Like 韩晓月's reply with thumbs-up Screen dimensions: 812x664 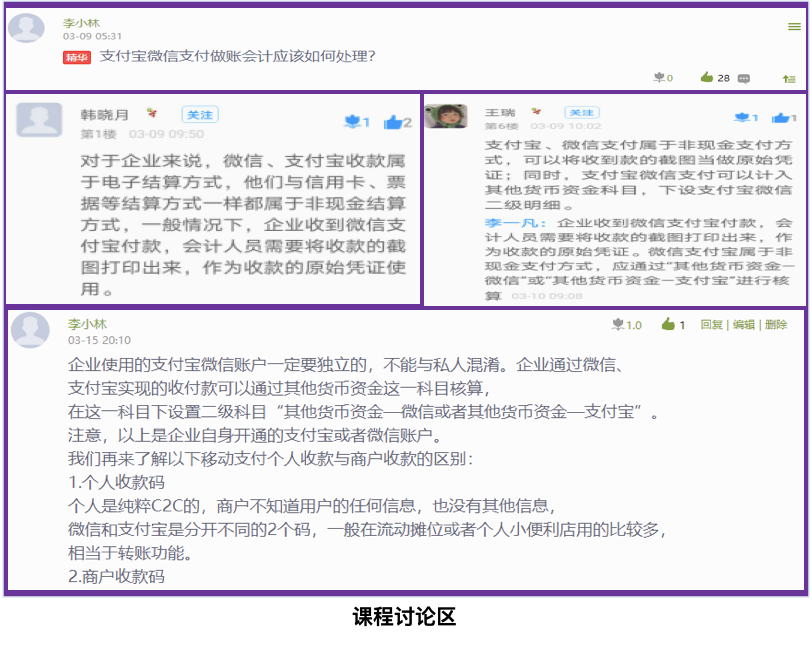(393, 122)
